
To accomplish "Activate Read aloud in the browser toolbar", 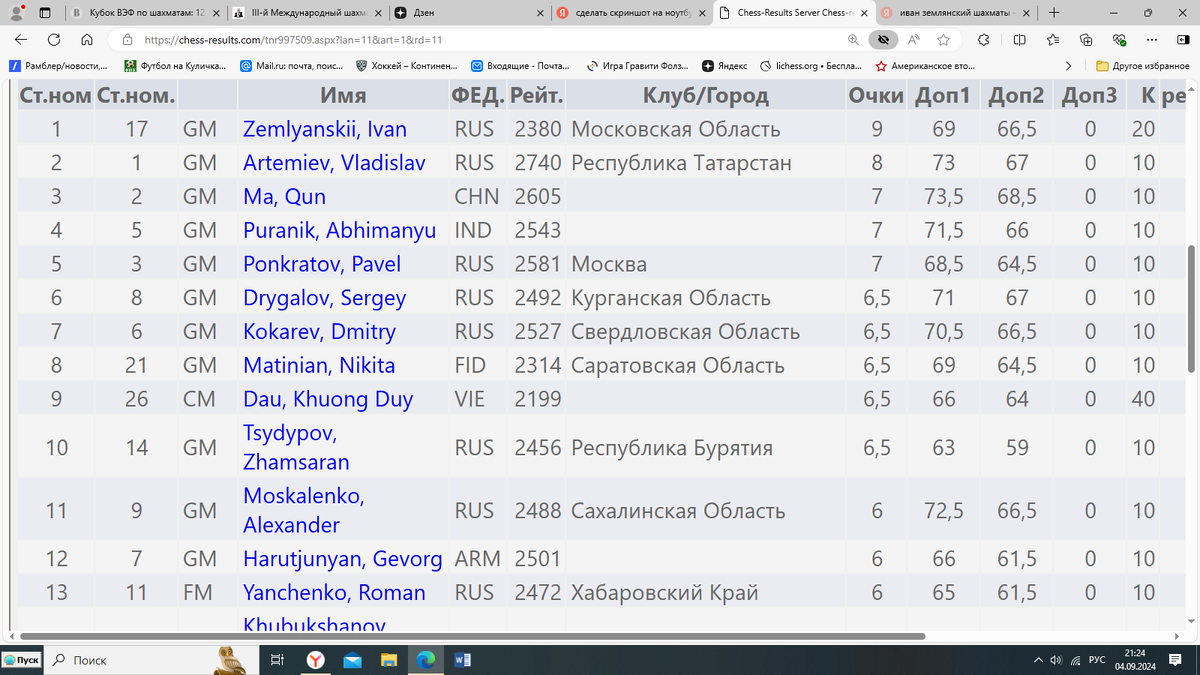I will point(914,40).
